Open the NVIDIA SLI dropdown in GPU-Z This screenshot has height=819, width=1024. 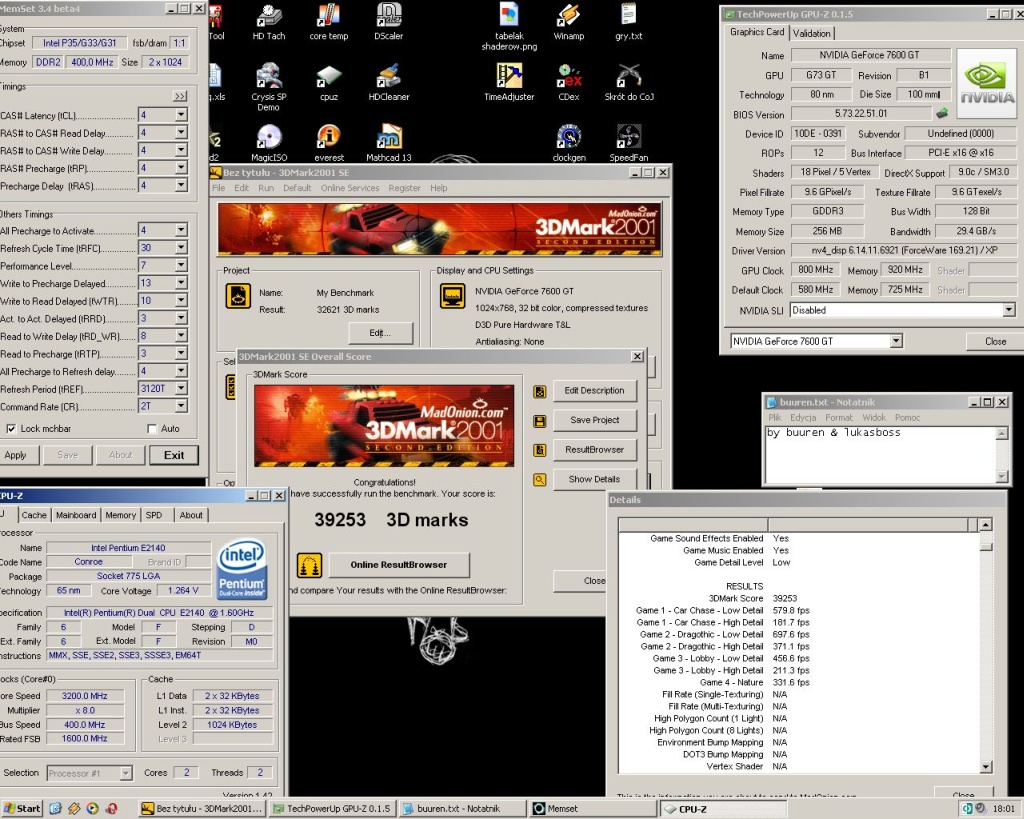pyautogui.click(x=1009, y=310)
